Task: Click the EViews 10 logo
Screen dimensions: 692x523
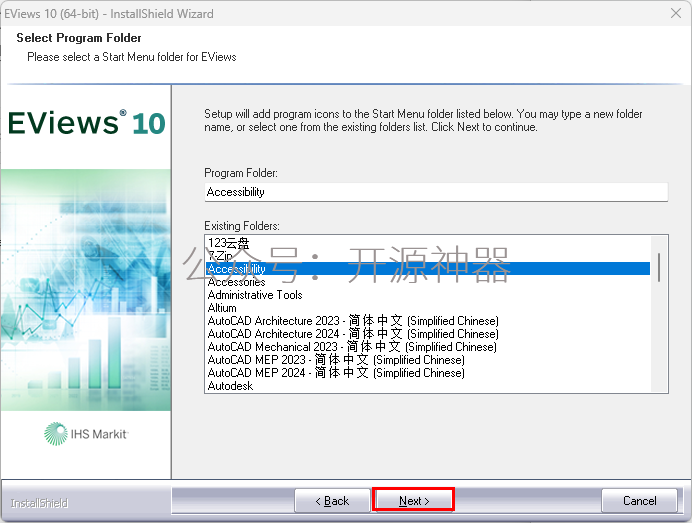Action: (86, 123)
